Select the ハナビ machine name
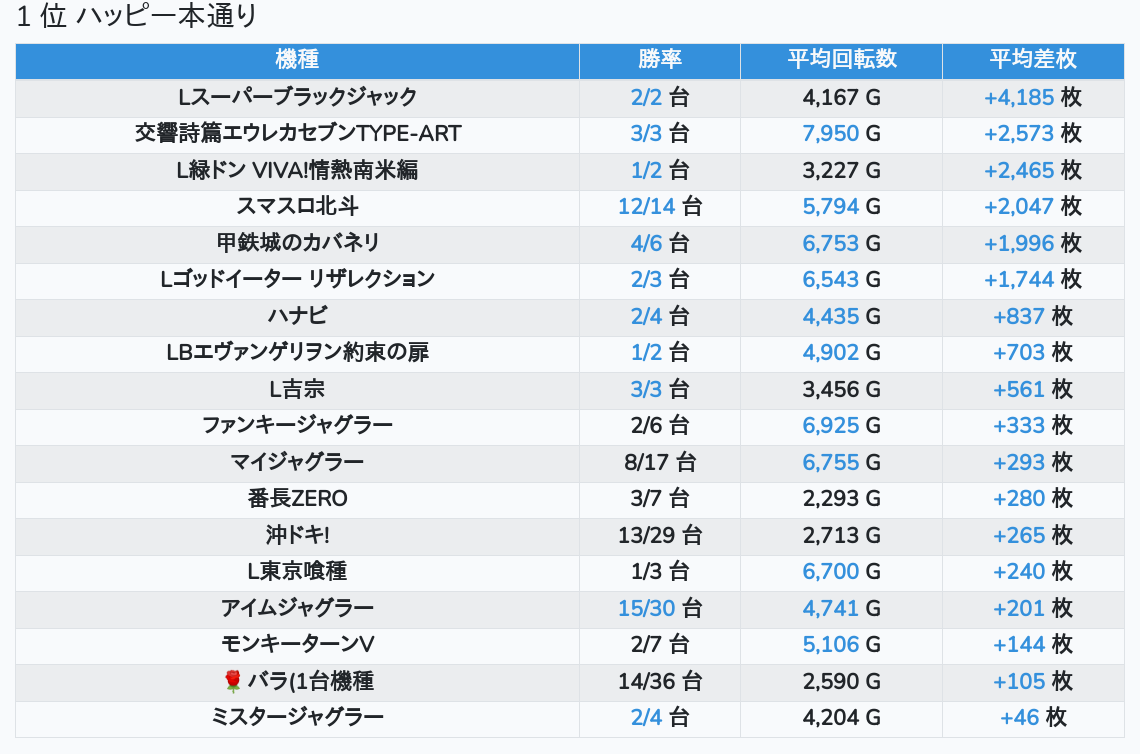 click(297, 316)
